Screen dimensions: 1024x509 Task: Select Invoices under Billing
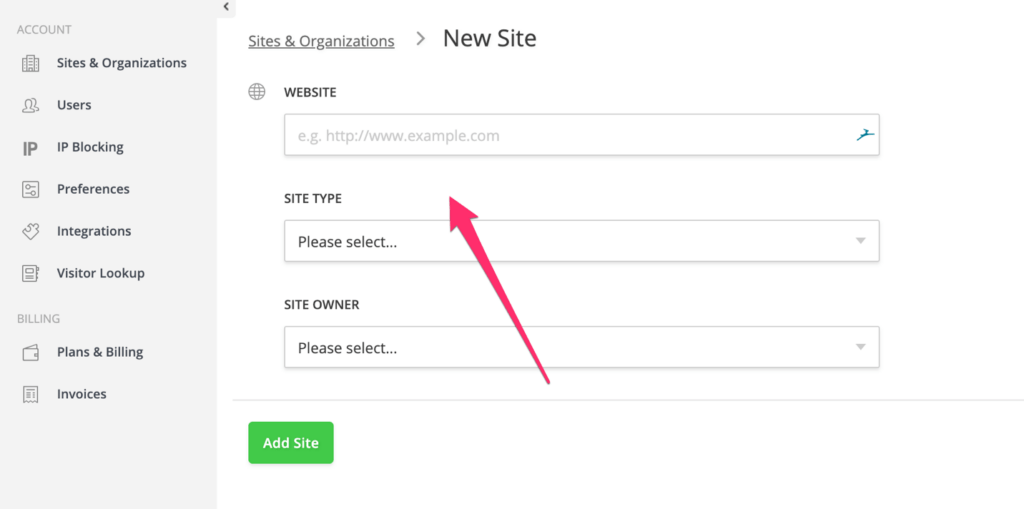[x=81, y=394]
